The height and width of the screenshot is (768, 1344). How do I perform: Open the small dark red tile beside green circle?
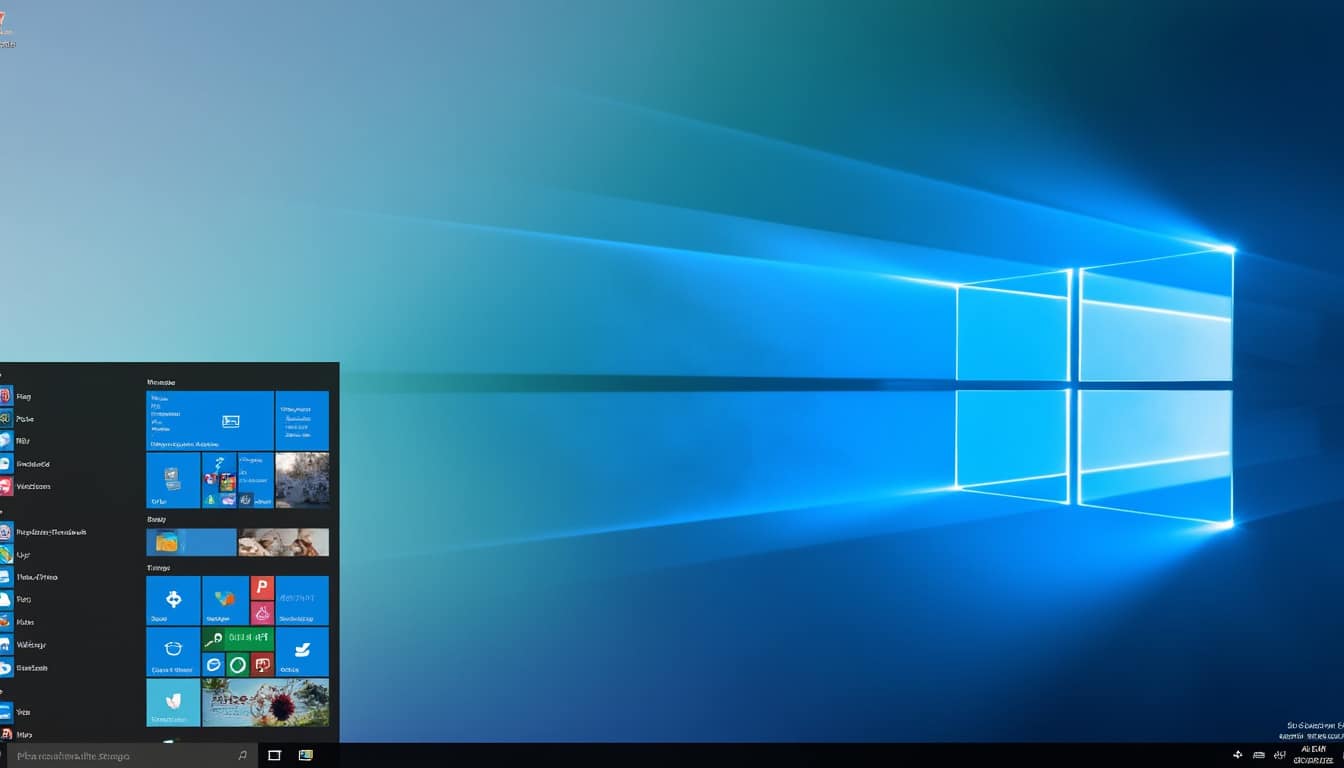(262, 664)
